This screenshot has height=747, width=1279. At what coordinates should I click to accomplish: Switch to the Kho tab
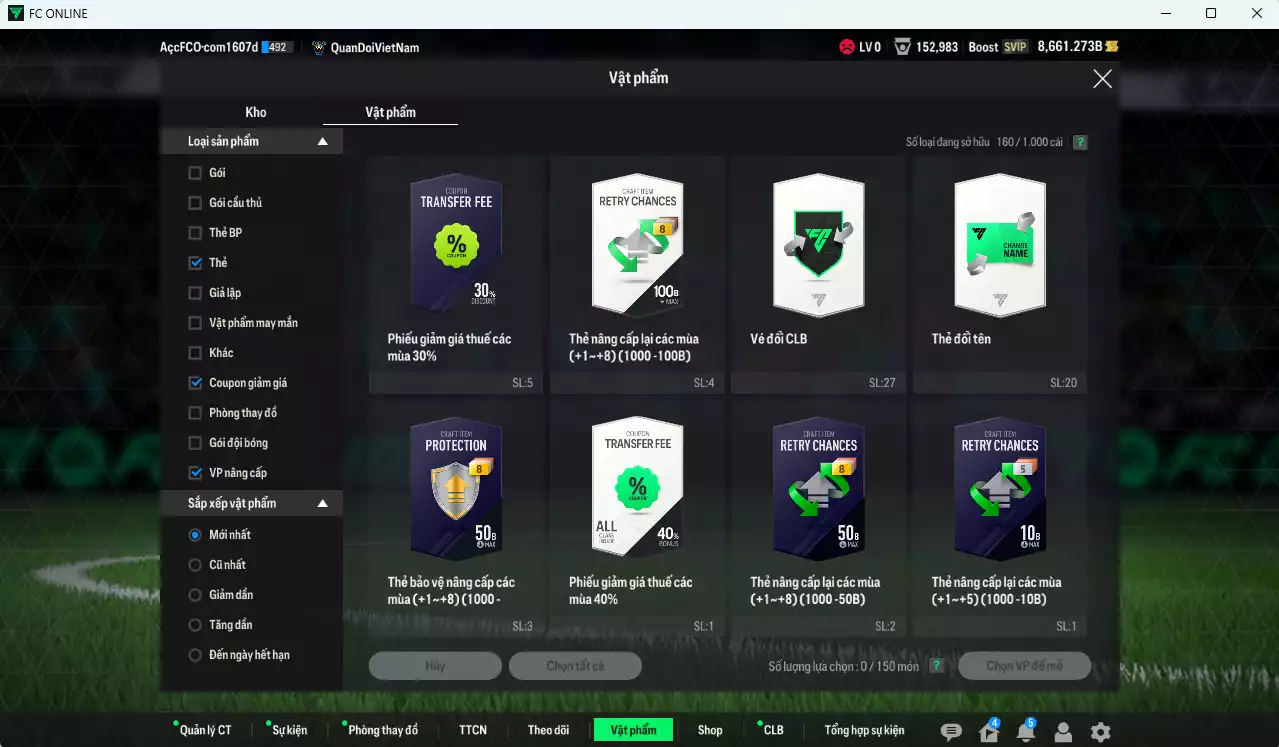[256, 112]
